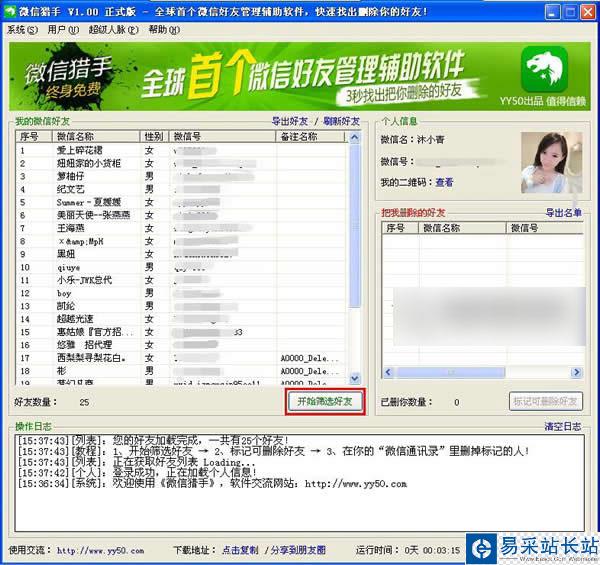
Task: Close the 微信猎手 window
Action: [588, 12]
